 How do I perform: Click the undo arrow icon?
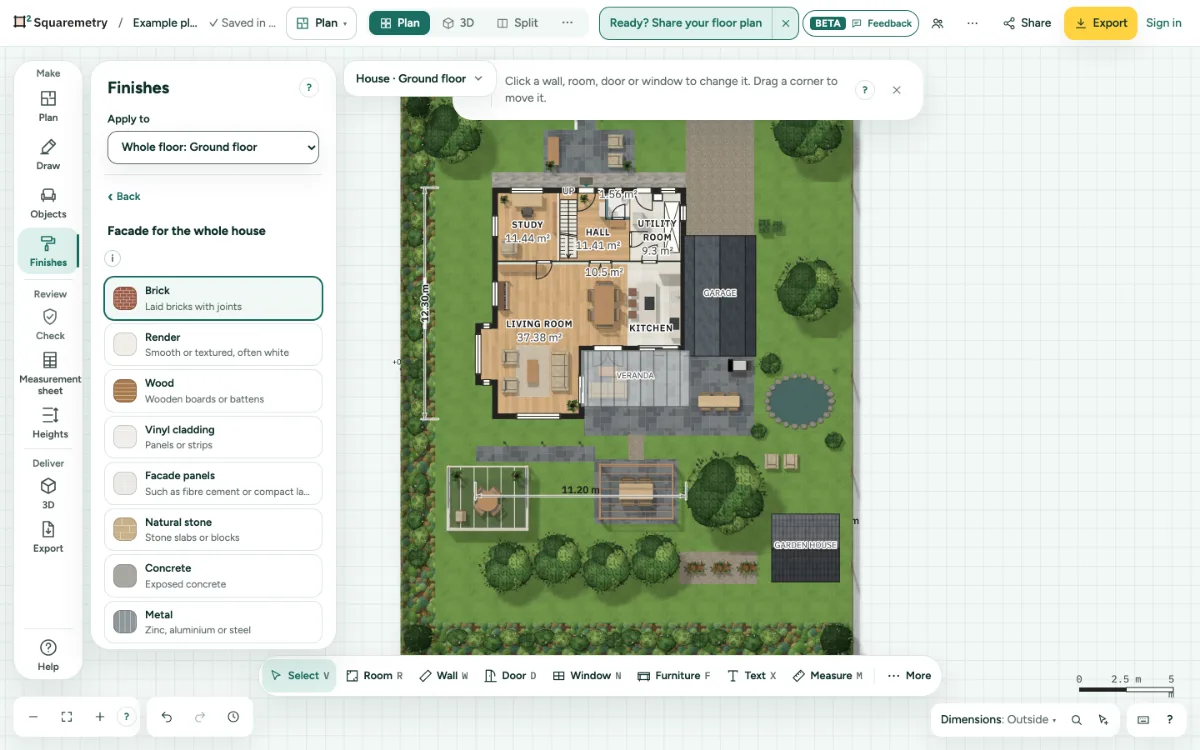pos(167,717)
